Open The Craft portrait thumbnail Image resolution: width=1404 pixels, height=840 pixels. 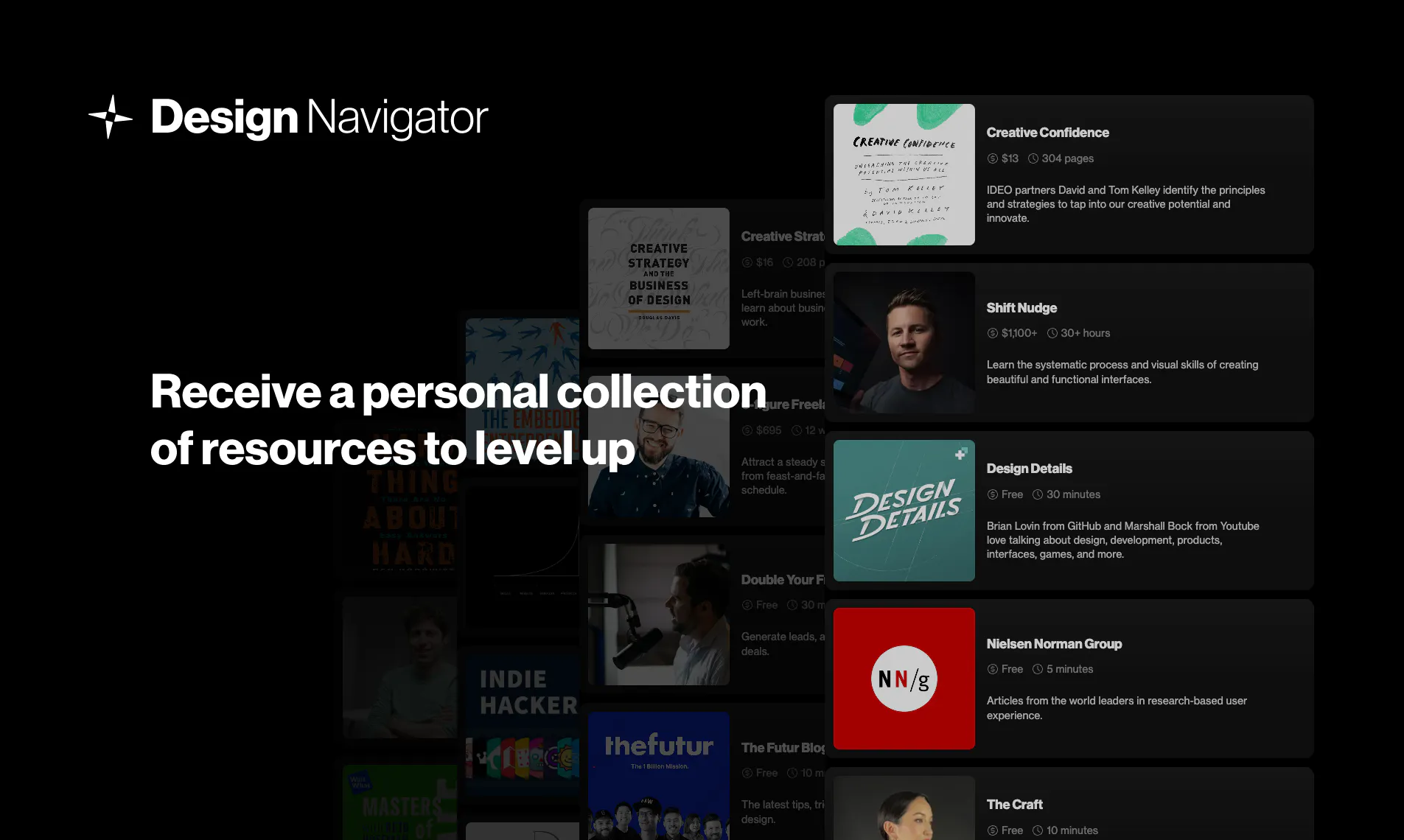coord(904,808)
